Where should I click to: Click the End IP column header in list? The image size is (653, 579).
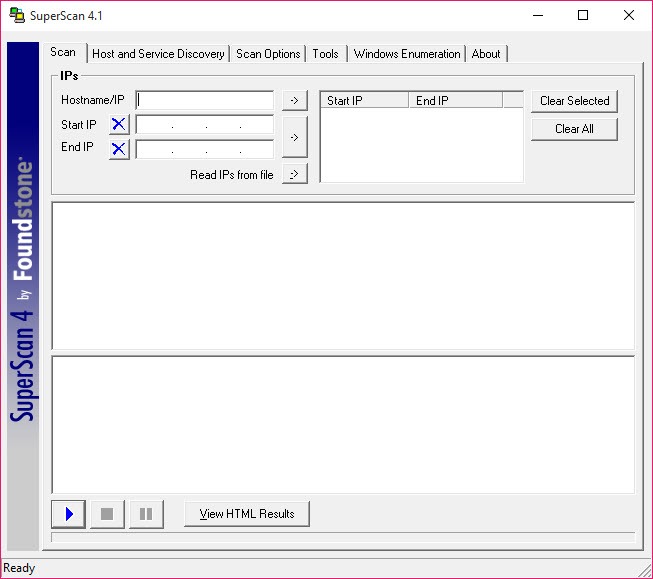[456, 100]
